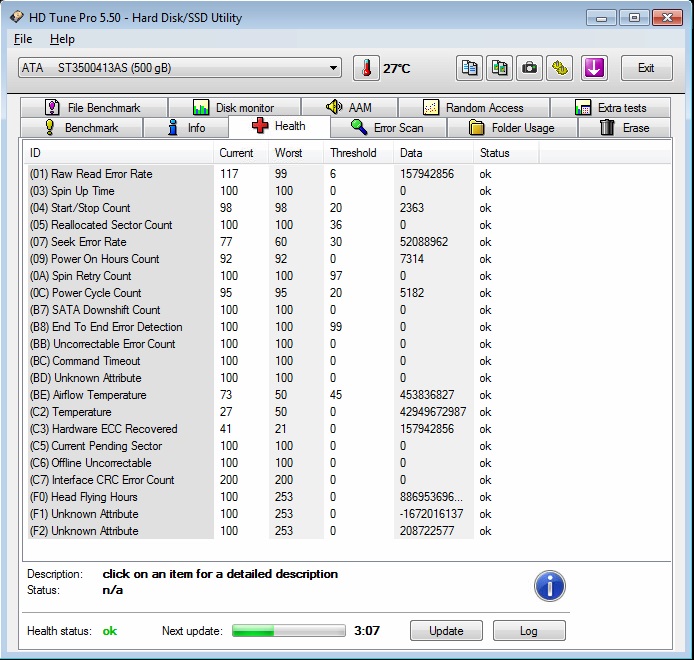Open the File menu
The height and width of the screenshot is (660, 694).
(x=23, y=39)
